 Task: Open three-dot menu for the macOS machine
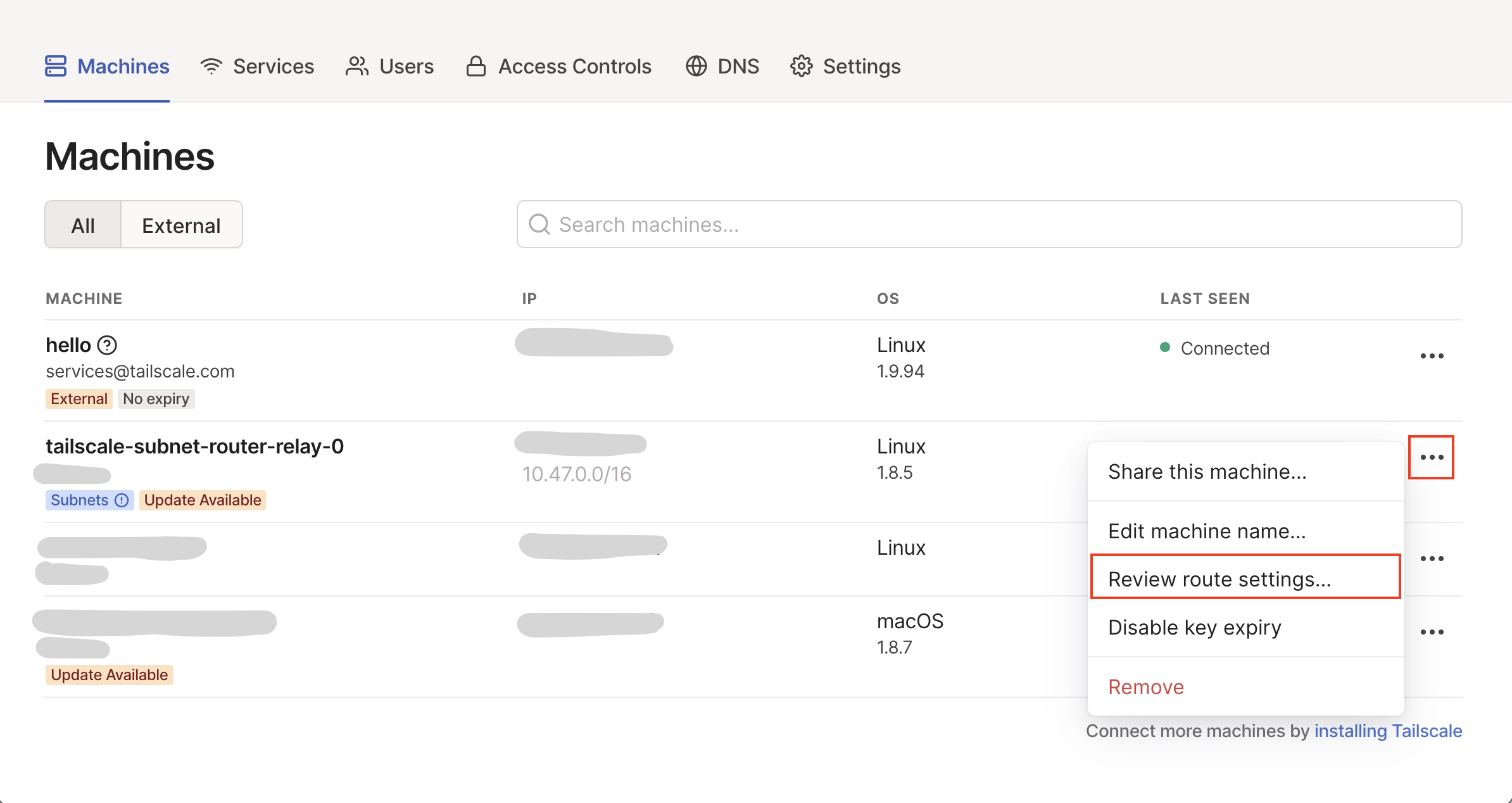point(1432,632)
